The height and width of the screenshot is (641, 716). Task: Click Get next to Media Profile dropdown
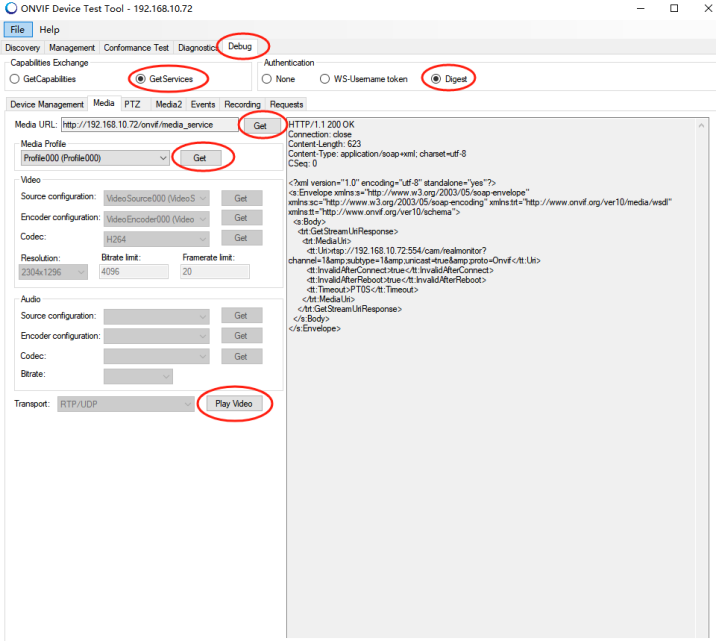tap(200, 158)
